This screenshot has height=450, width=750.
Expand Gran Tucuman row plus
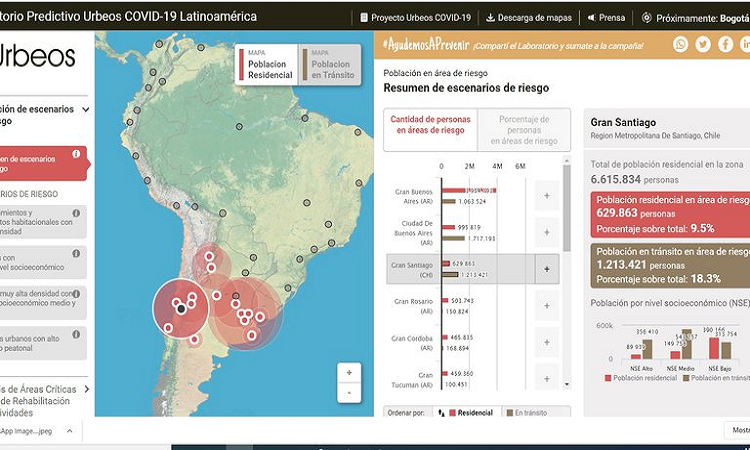[x=547, y=379]
